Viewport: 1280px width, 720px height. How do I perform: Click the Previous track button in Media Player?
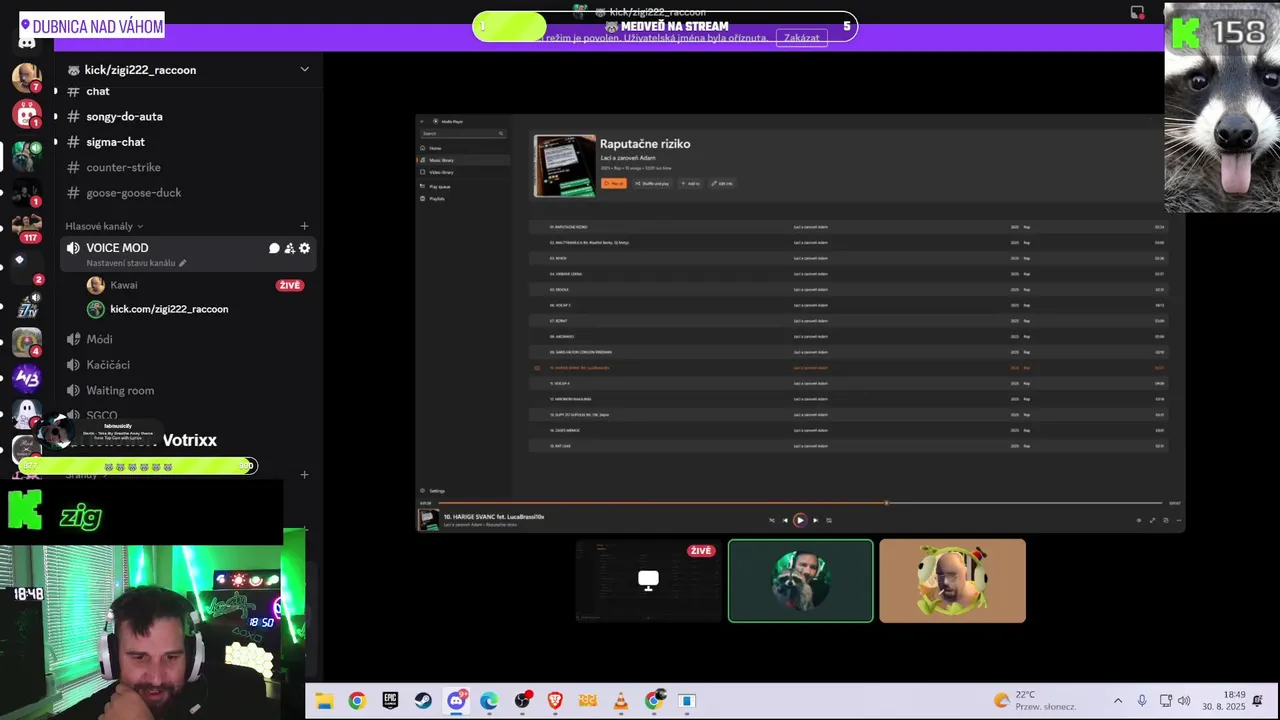pos(785,520)
